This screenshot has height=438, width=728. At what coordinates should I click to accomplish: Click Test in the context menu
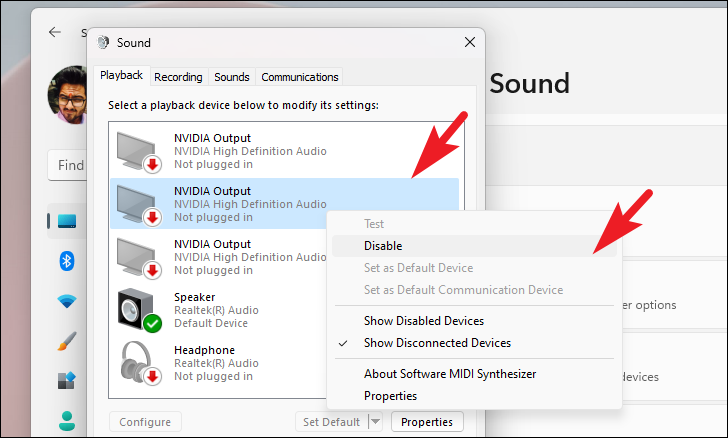pyautogui.click(x=474, y=224)
